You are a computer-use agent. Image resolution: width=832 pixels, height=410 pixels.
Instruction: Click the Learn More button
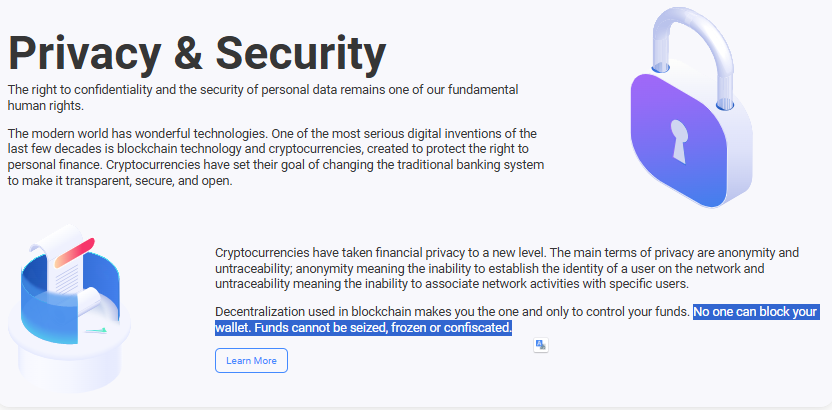251,361
